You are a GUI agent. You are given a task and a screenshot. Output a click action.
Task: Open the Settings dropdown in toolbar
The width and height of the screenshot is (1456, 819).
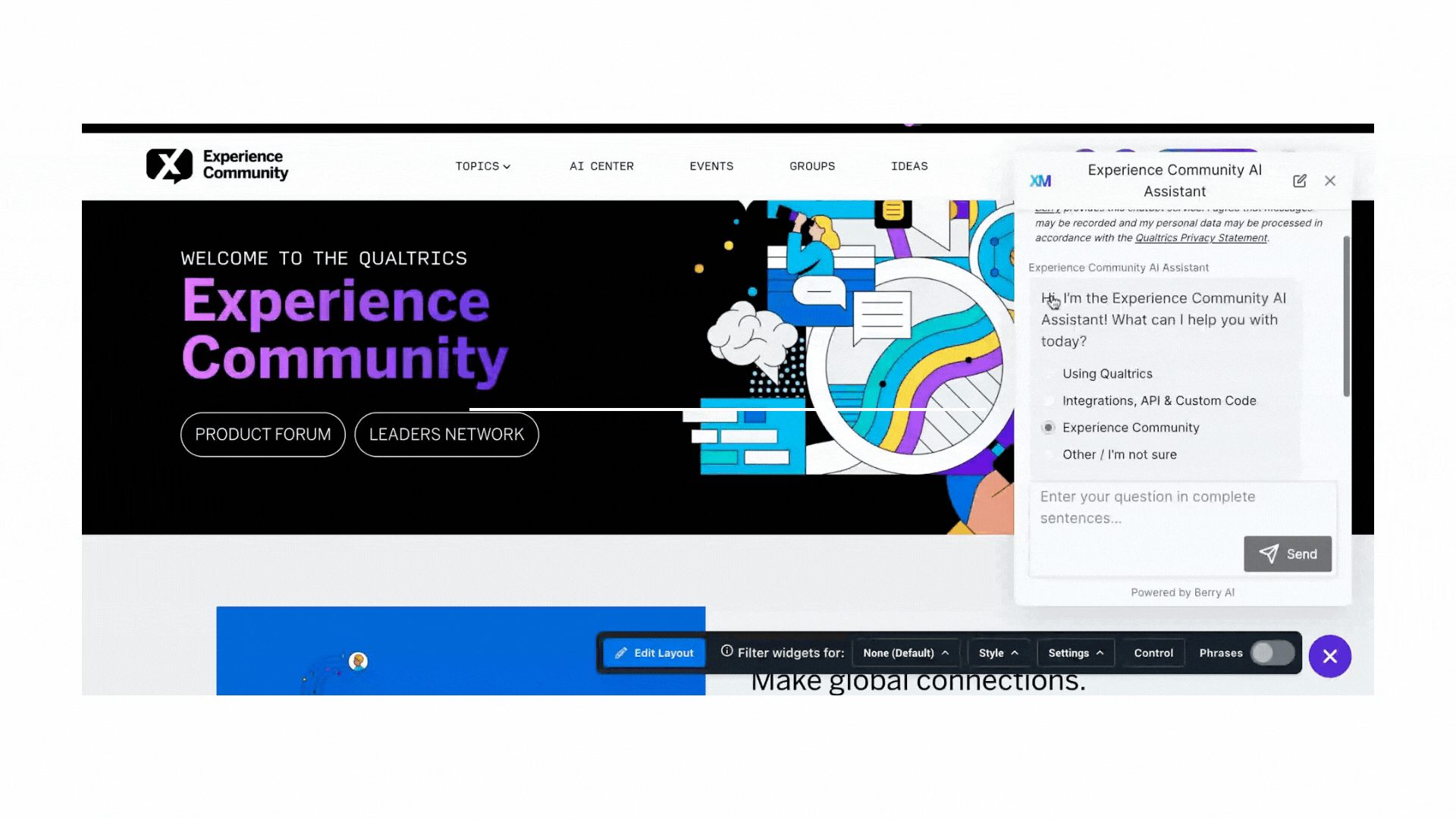pyautogui.click(x=1075, y=653)
